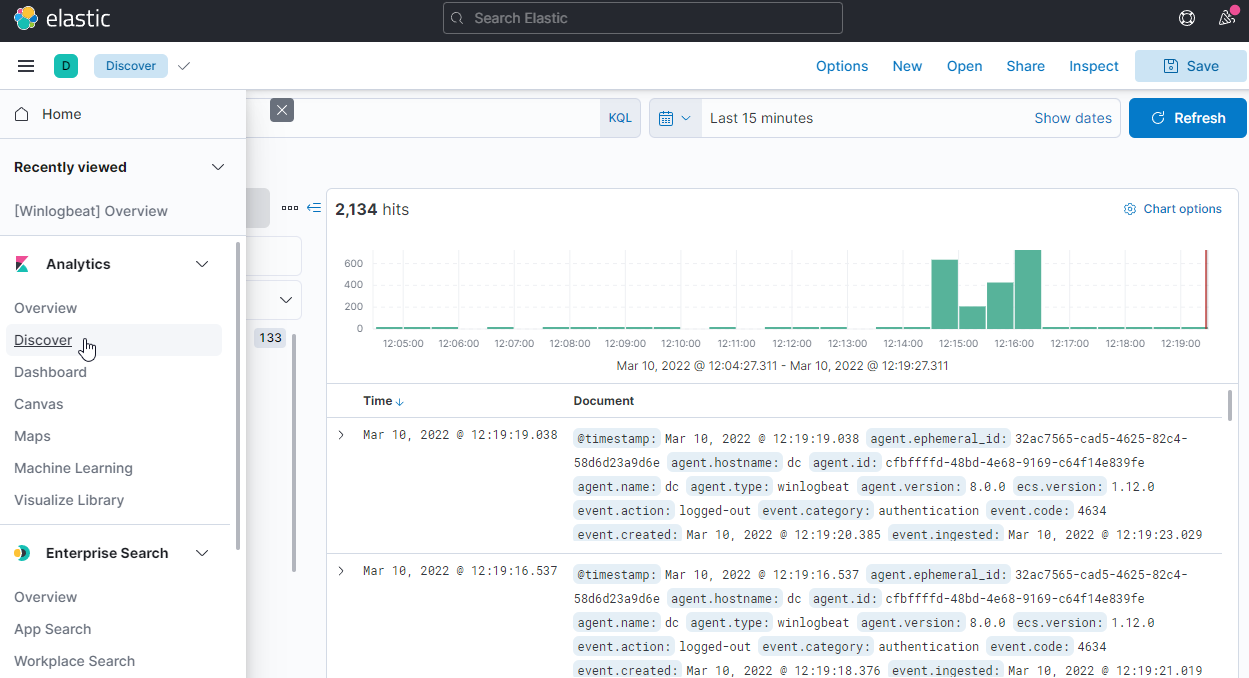Viewport: 1249px width, 678px height.
Task: Click the 2,134 hits text
Action: click(x=372, y=209)
